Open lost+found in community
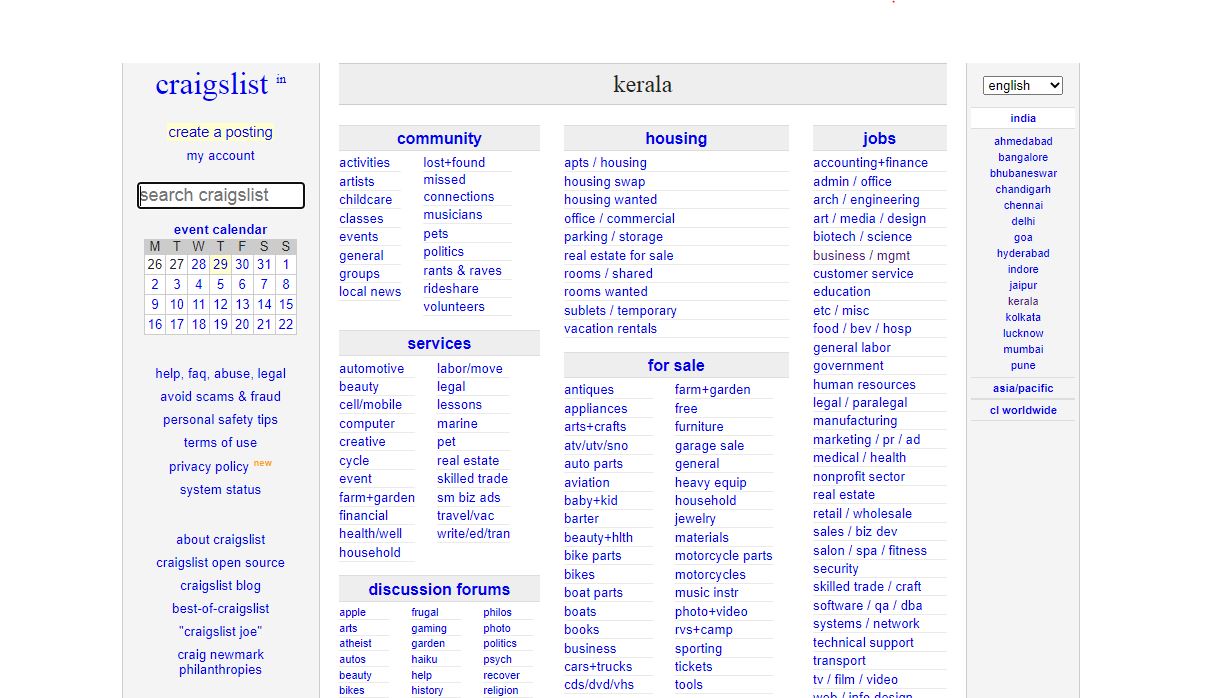This screenshot has width=1216, height=698. (454, 163)
